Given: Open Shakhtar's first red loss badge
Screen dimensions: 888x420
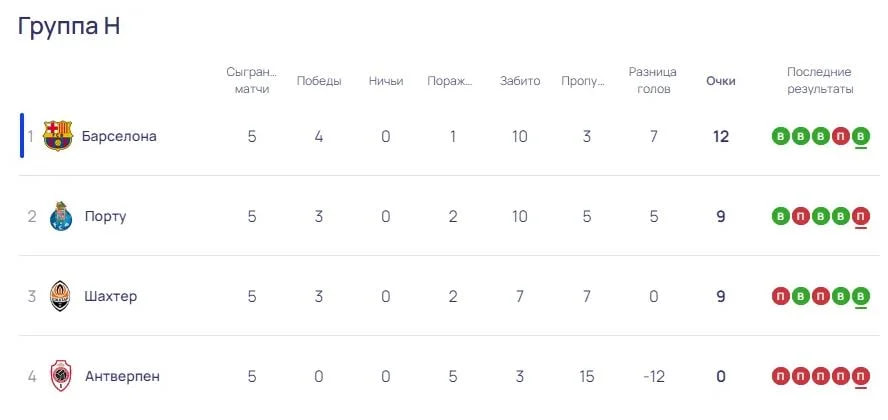Looking at the screenshot, I should point(780,296).
